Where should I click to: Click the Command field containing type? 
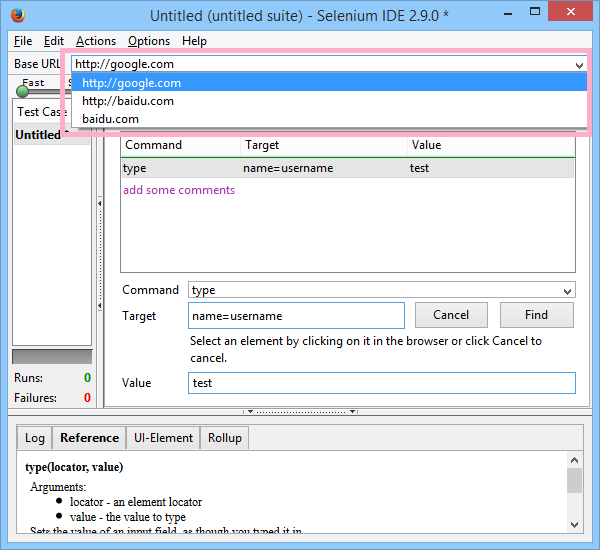[x=375, y=290]
